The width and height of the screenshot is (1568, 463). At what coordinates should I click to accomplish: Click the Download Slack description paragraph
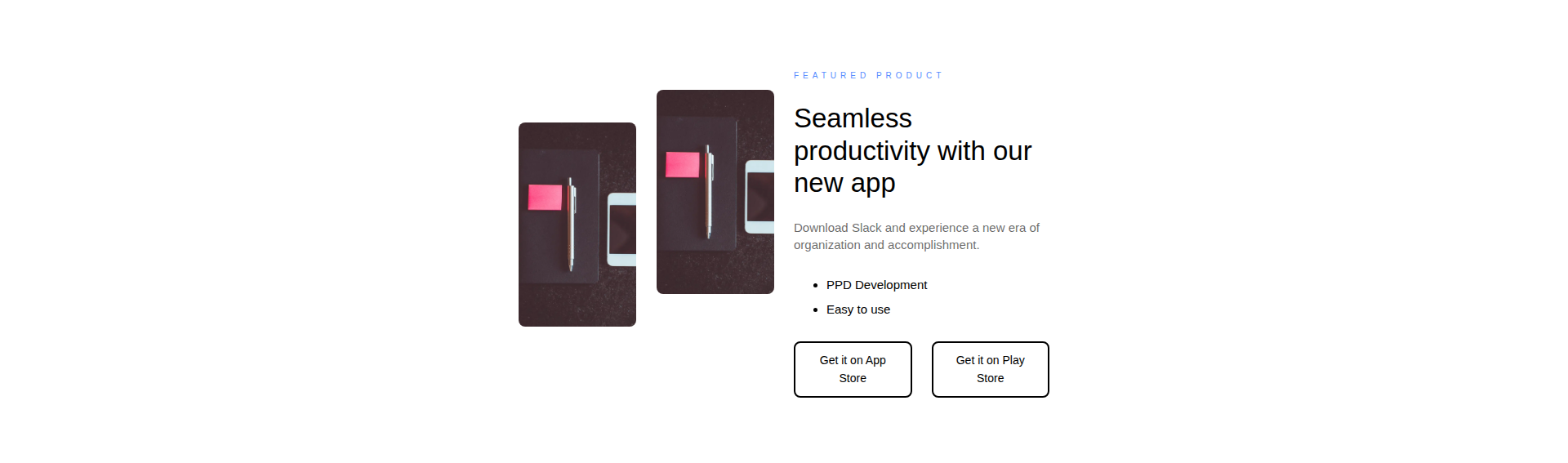(x=916, y=236)
